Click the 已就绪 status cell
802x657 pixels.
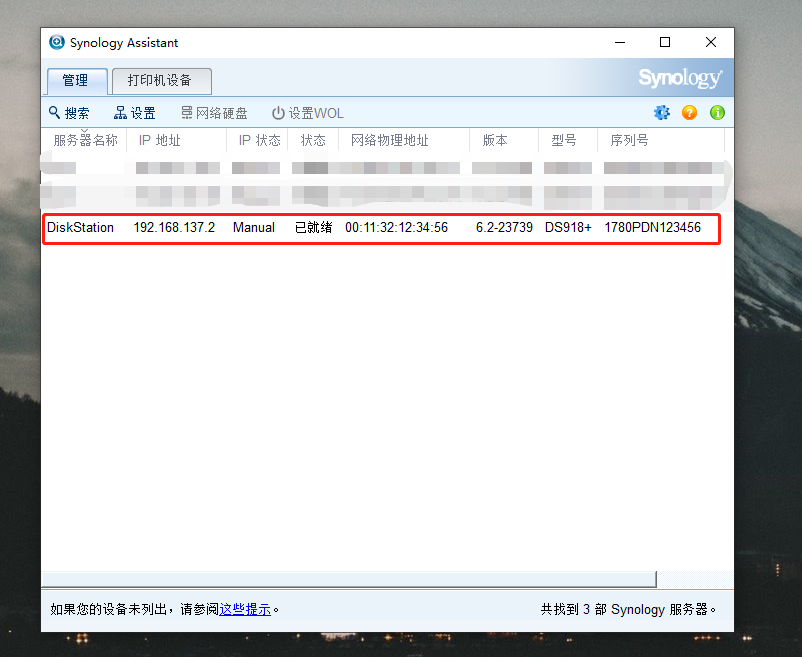[x=314, y=228]
